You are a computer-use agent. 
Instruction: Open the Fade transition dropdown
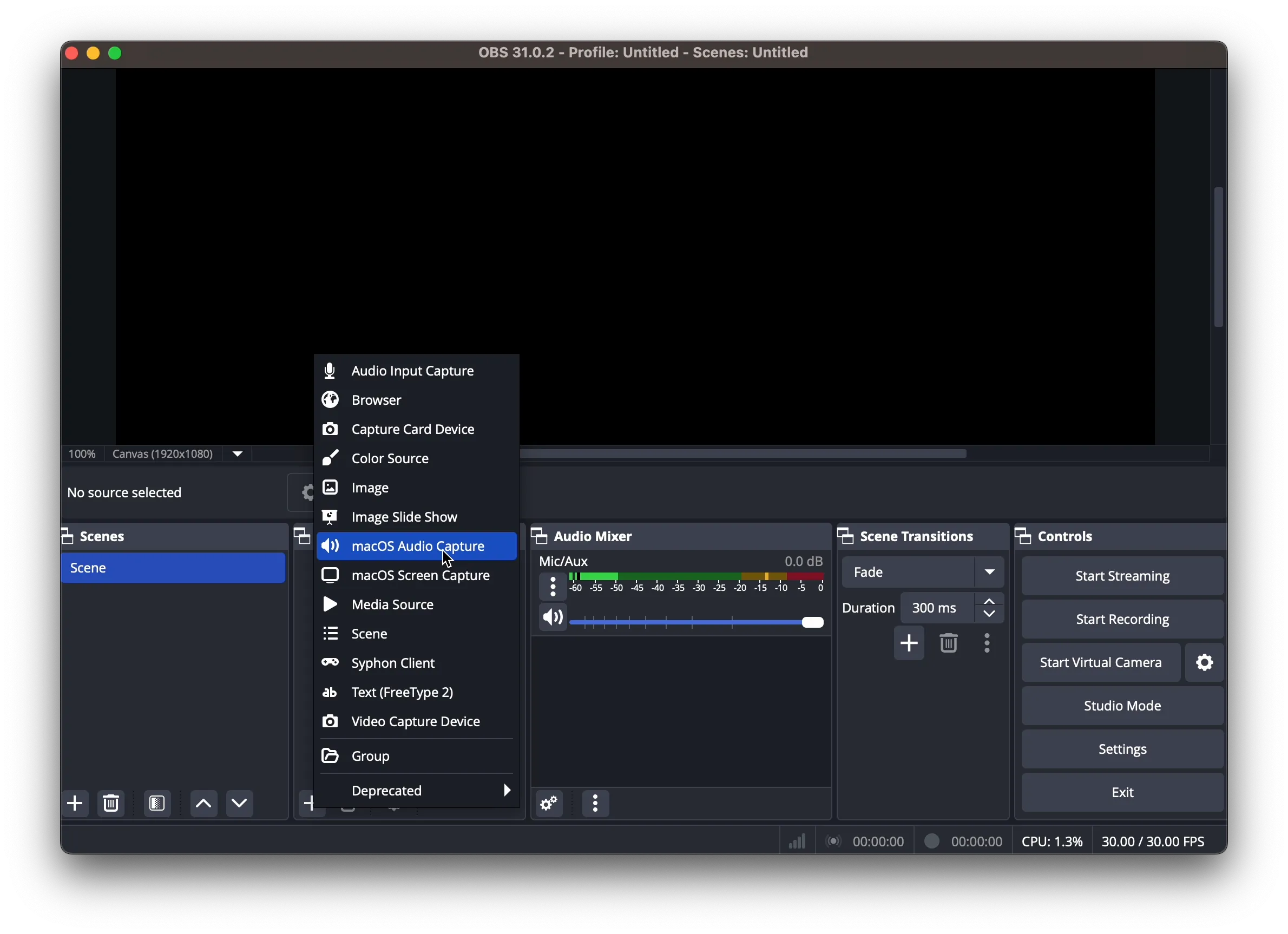coord(990,573)
